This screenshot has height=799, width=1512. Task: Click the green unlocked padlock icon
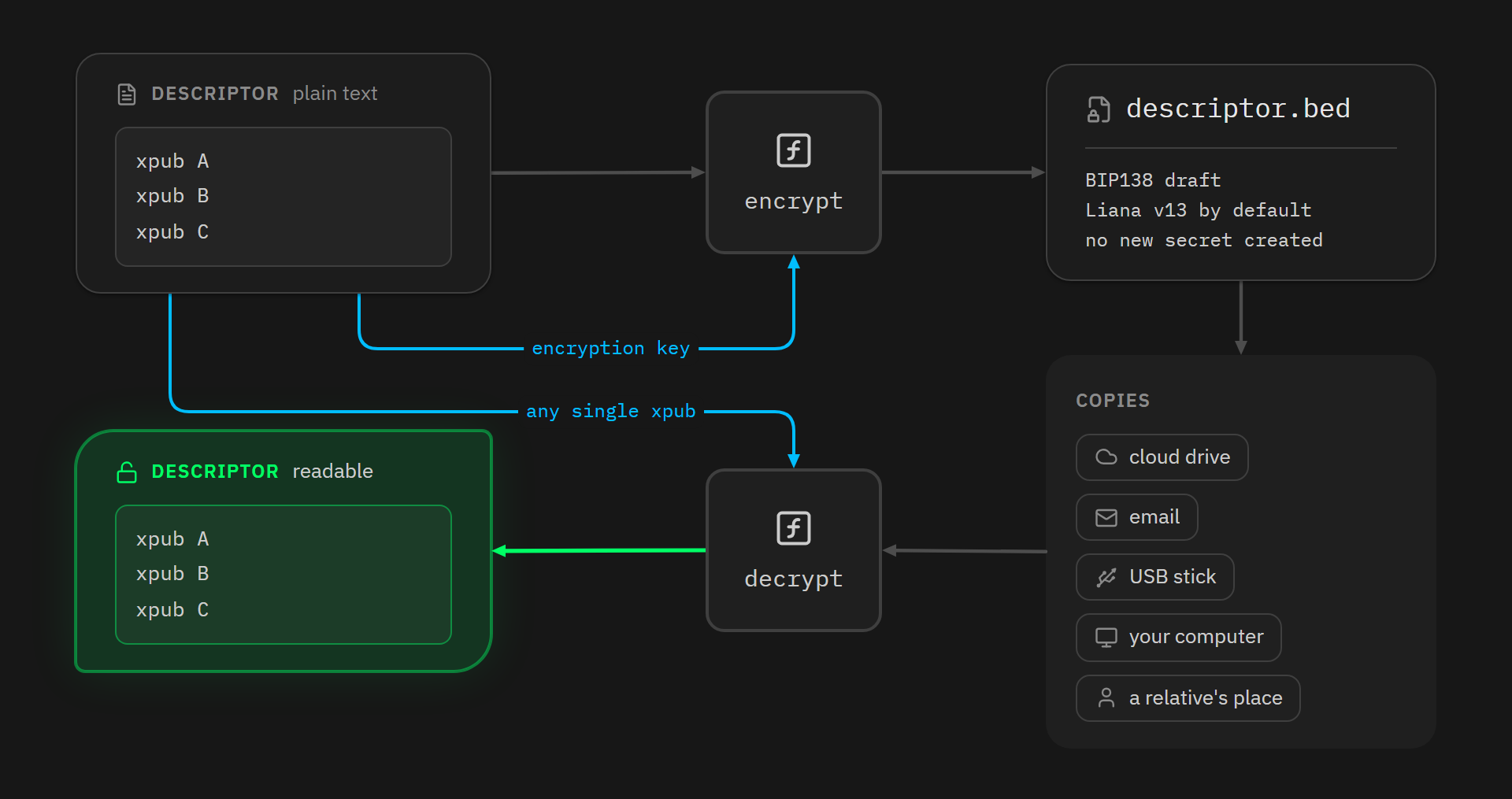click(x=127, y=472)
